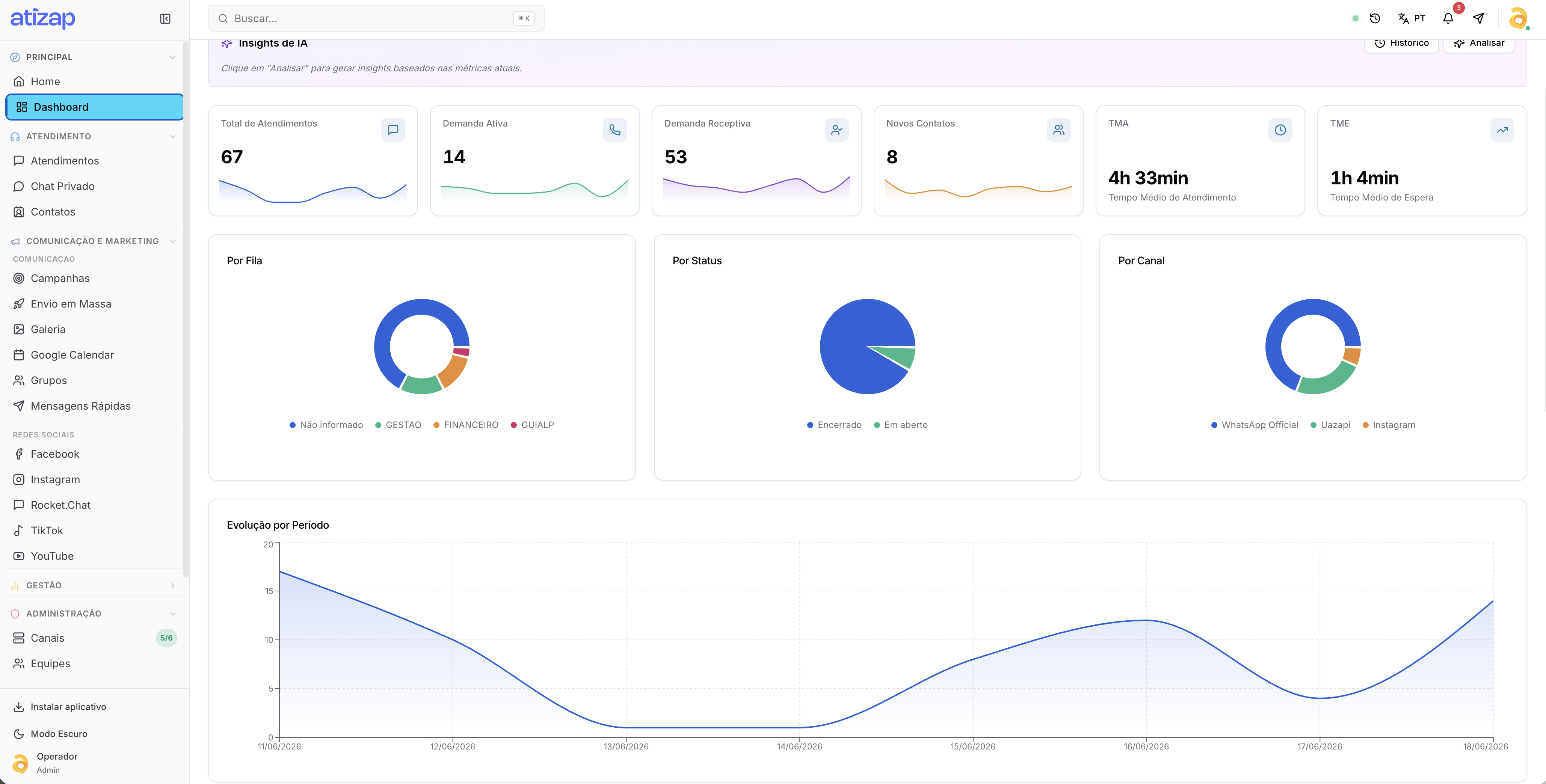This screenshot has height=784, width=1546.
Task: Open Mensagens Rápidas
Action: (94, 406)
